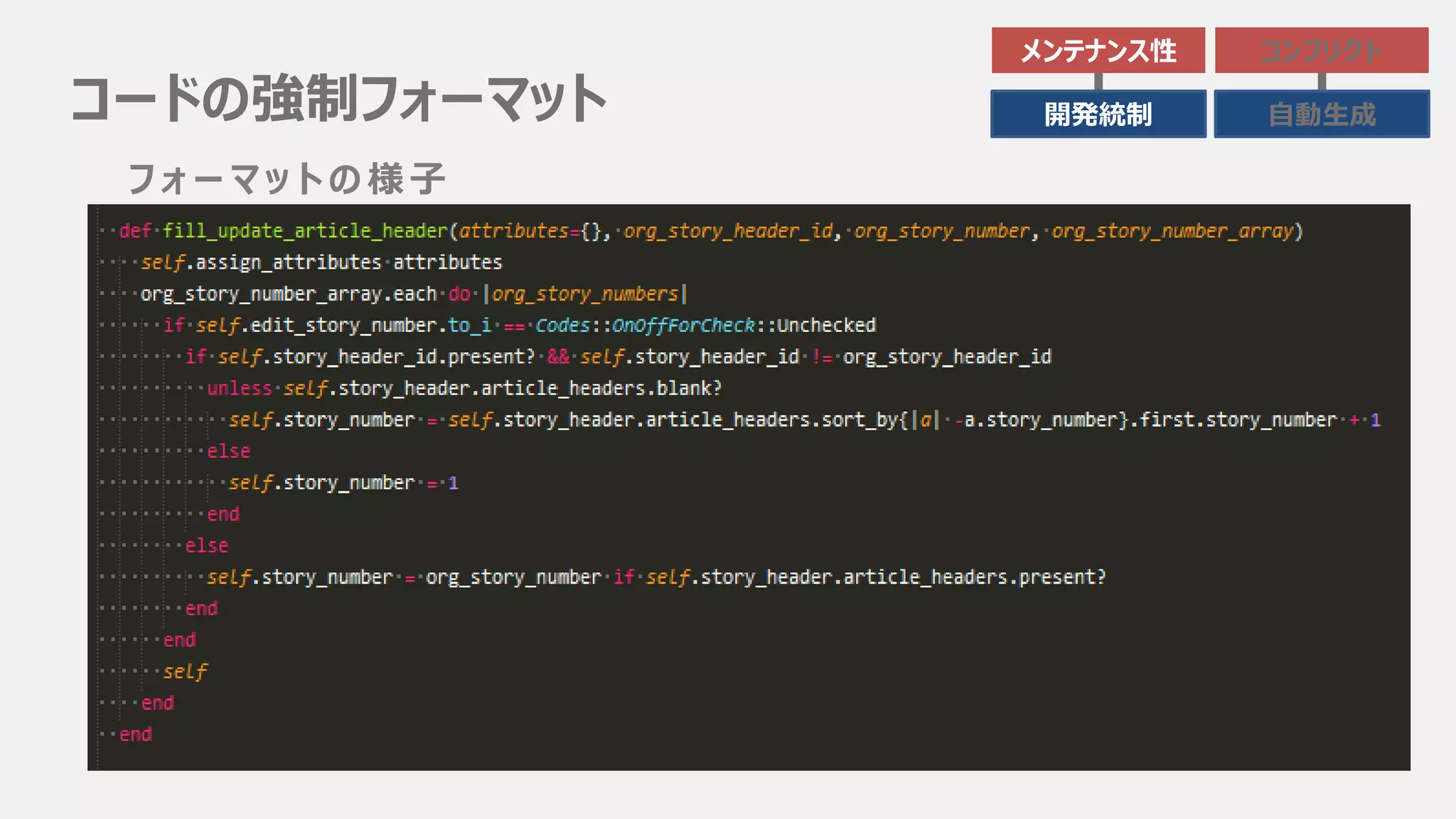1456x819 pixels.
Task: Click sort_by in the long assignment line
Action: 860,419
